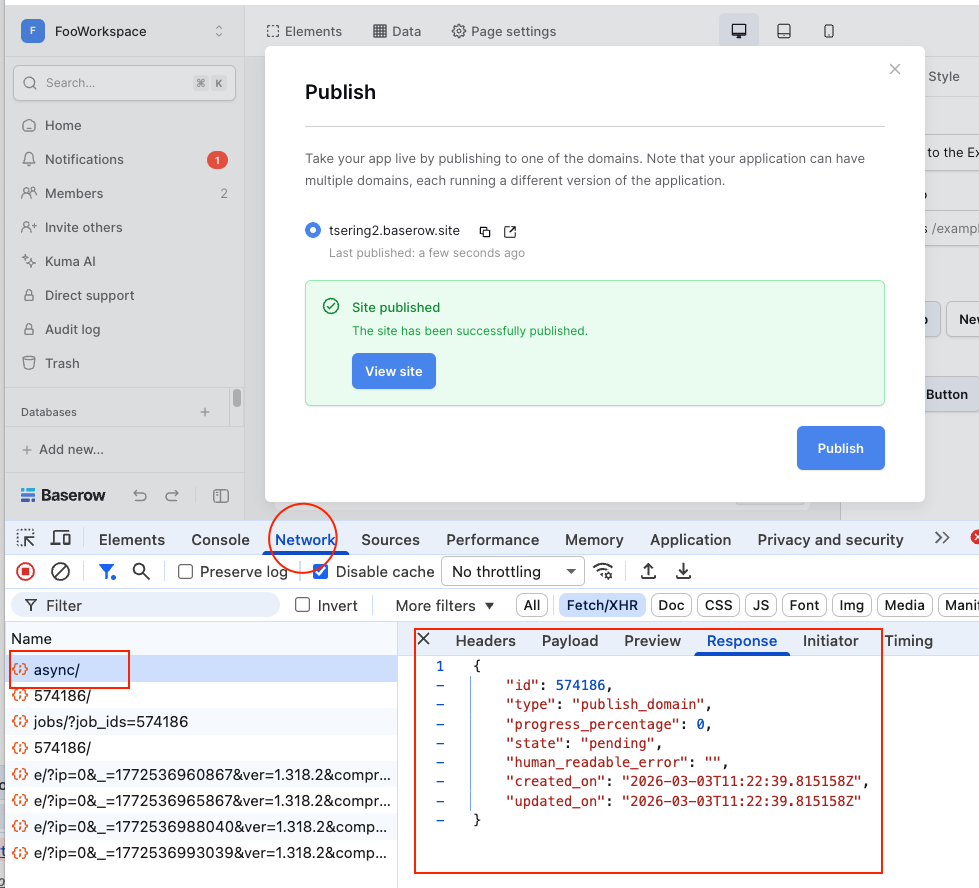
Task: Click the DevTools inspect element picker icon
Action: (26, 539)
